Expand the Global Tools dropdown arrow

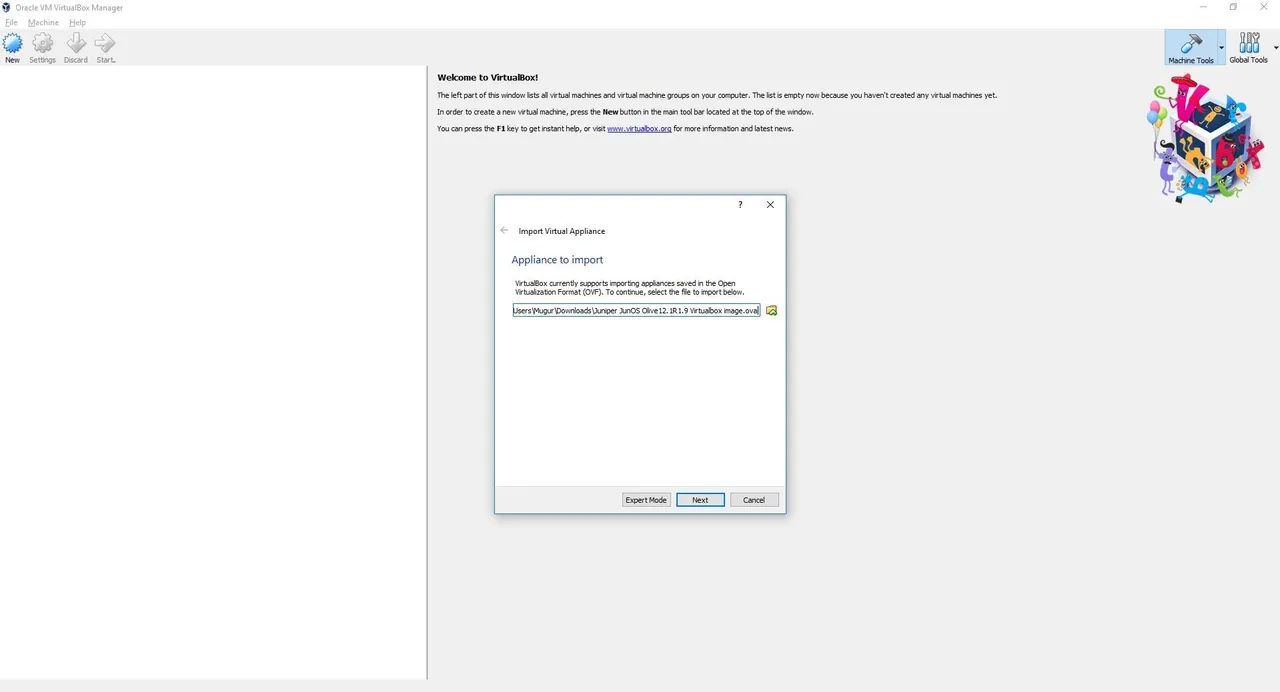point(1275,47)
